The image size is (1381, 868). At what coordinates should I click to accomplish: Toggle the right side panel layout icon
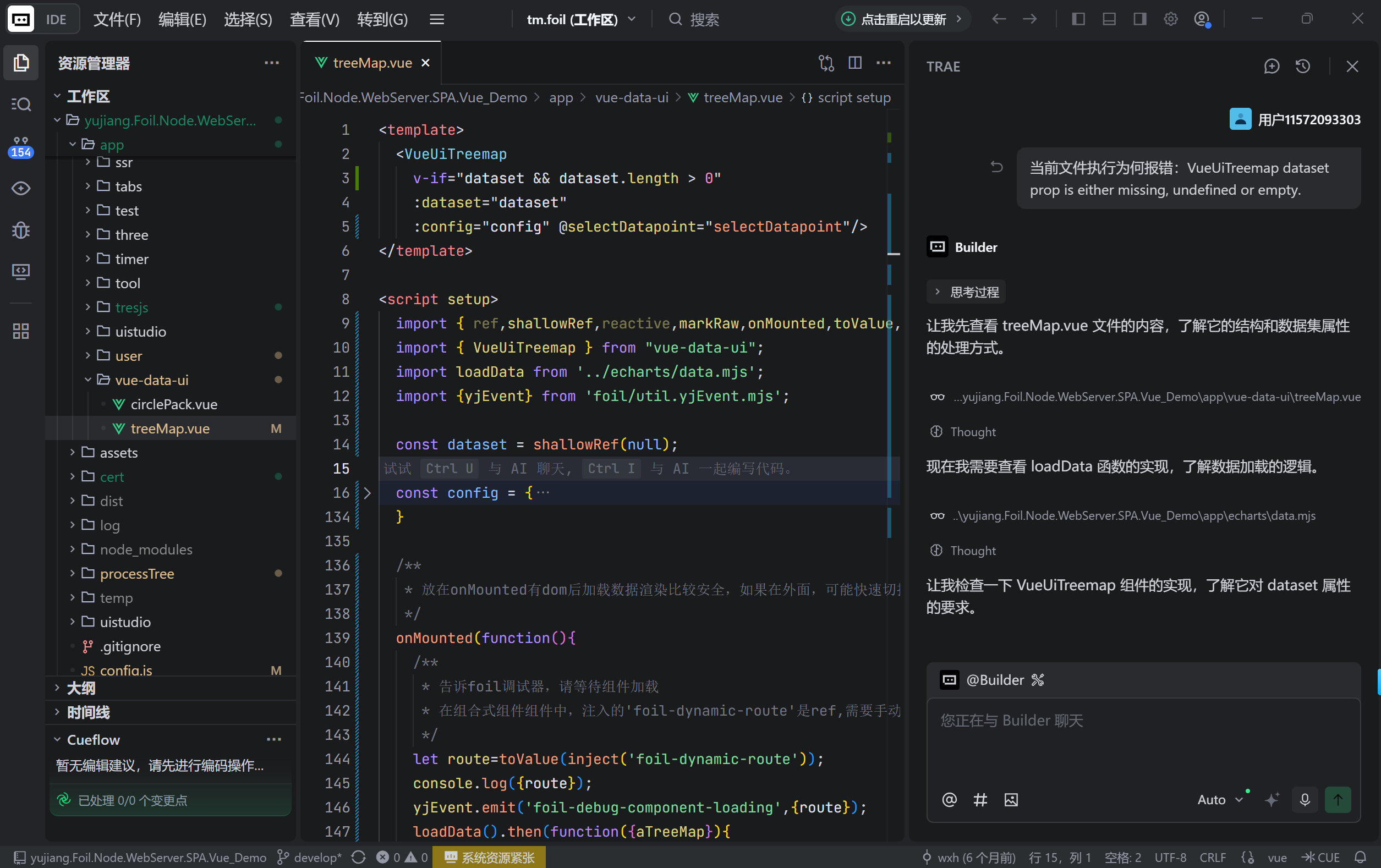click(1139, 19)
